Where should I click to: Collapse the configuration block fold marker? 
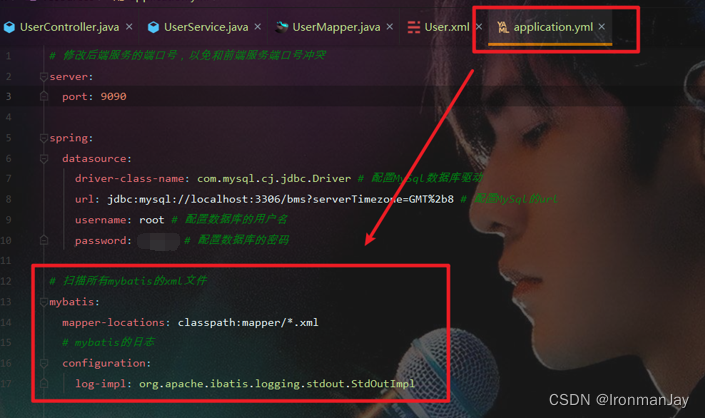44,363
